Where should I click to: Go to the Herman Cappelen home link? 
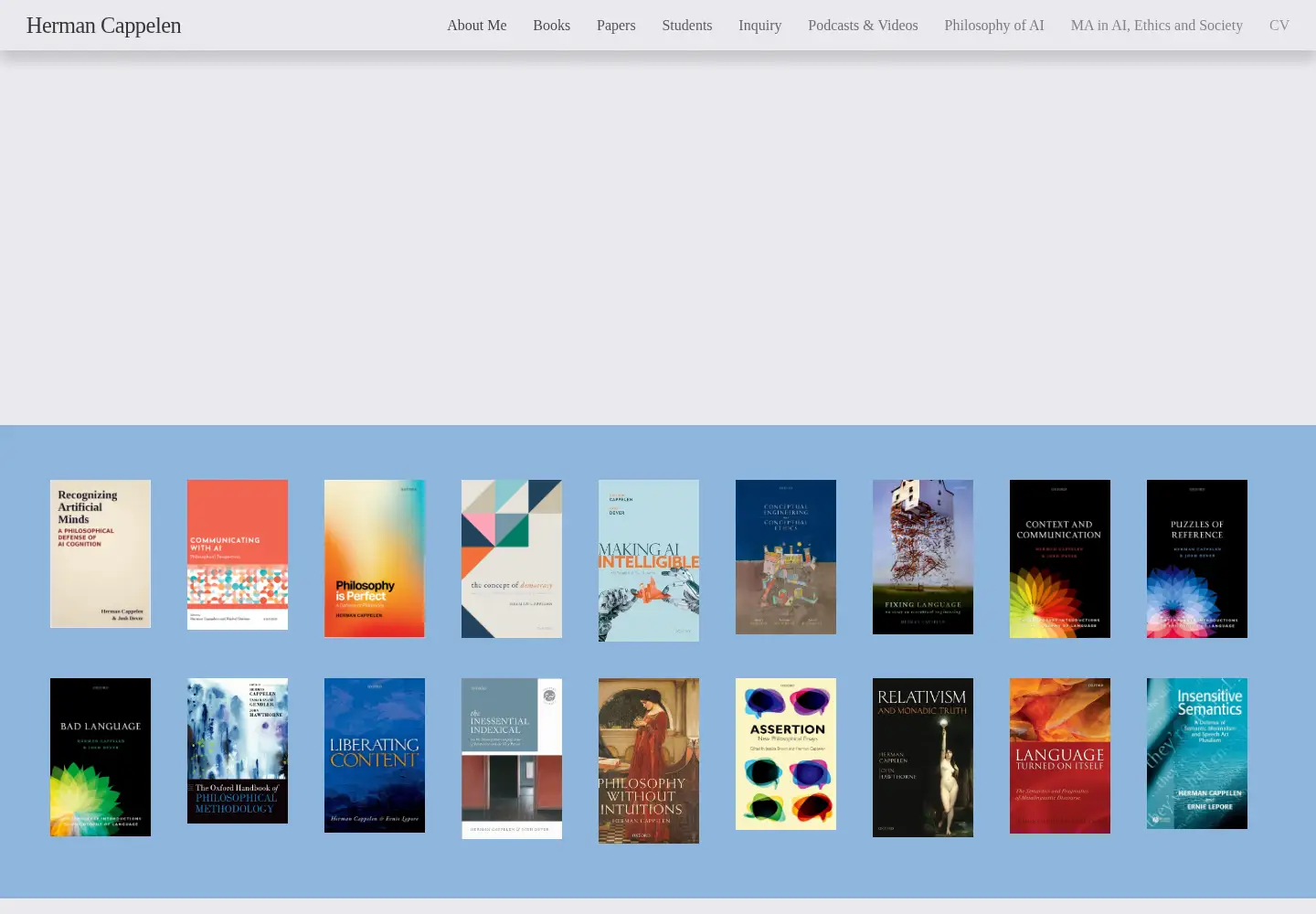103,26
